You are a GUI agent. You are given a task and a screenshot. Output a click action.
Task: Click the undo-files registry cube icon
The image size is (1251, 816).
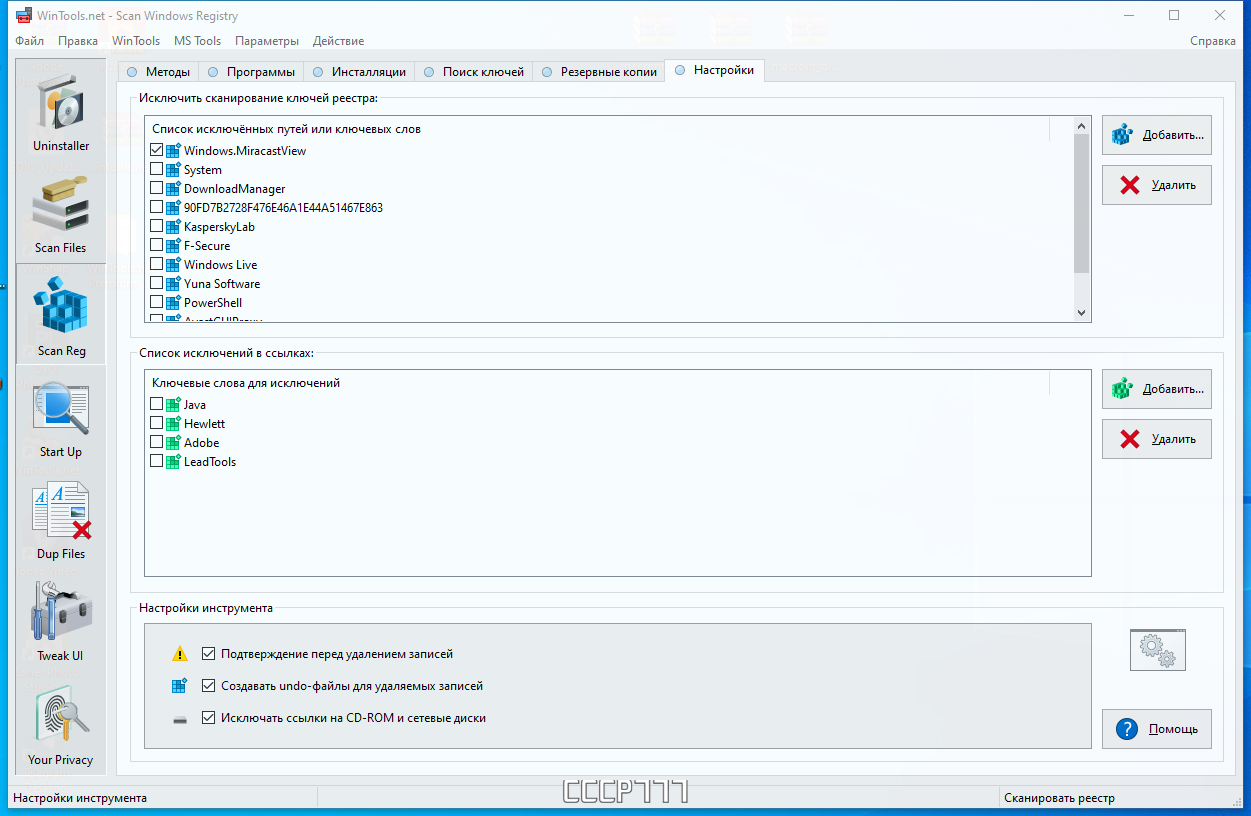point(180,686)
